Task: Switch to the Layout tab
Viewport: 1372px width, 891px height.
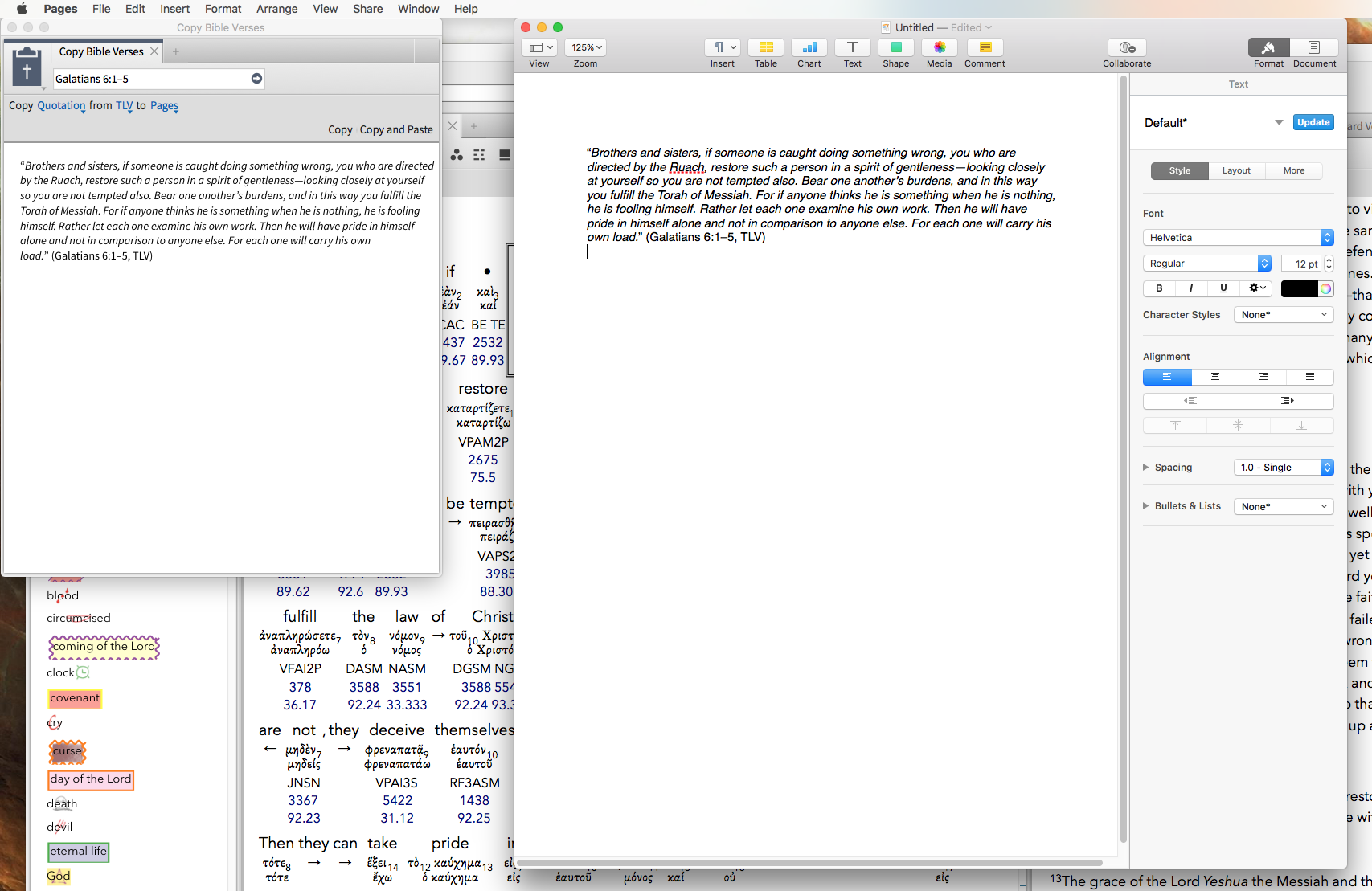Action: 1236,171
